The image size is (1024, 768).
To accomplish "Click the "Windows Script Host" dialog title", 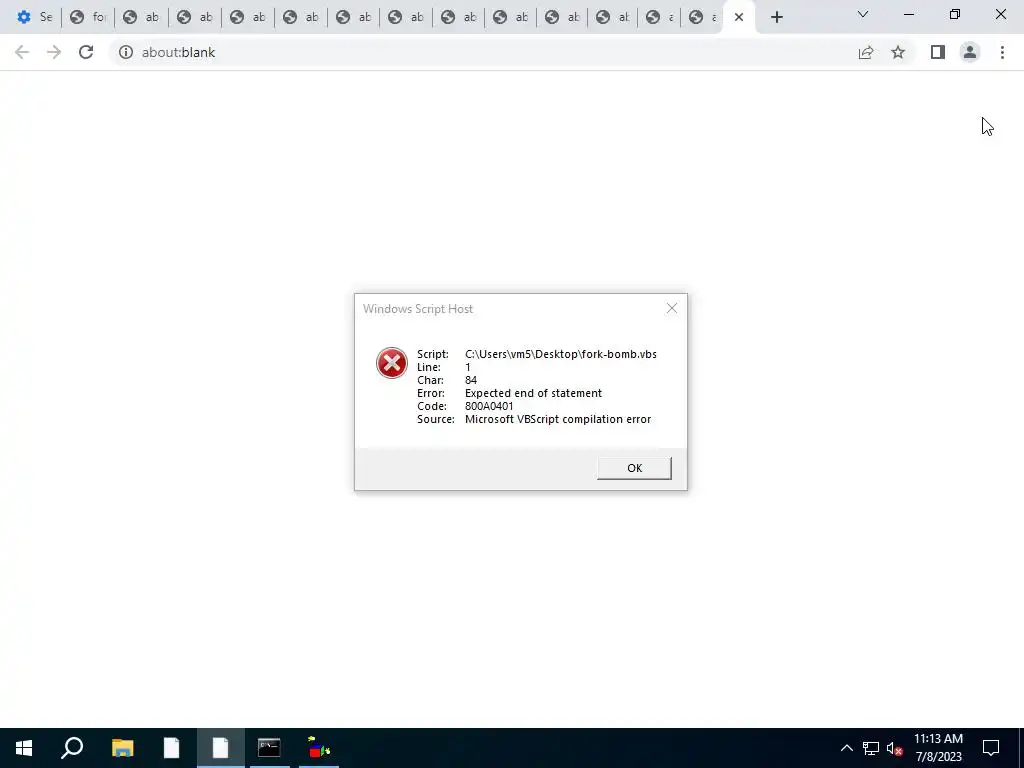I will [x=418, y=309].
